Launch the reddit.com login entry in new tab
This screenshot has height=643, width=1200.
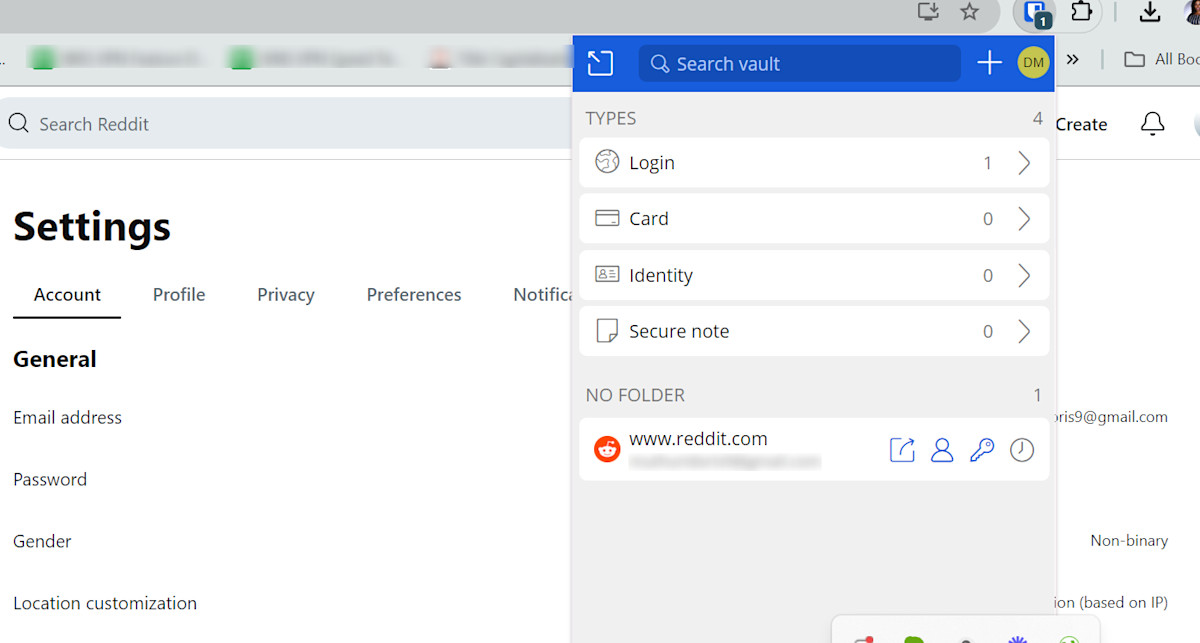click(x=902, y=450)
